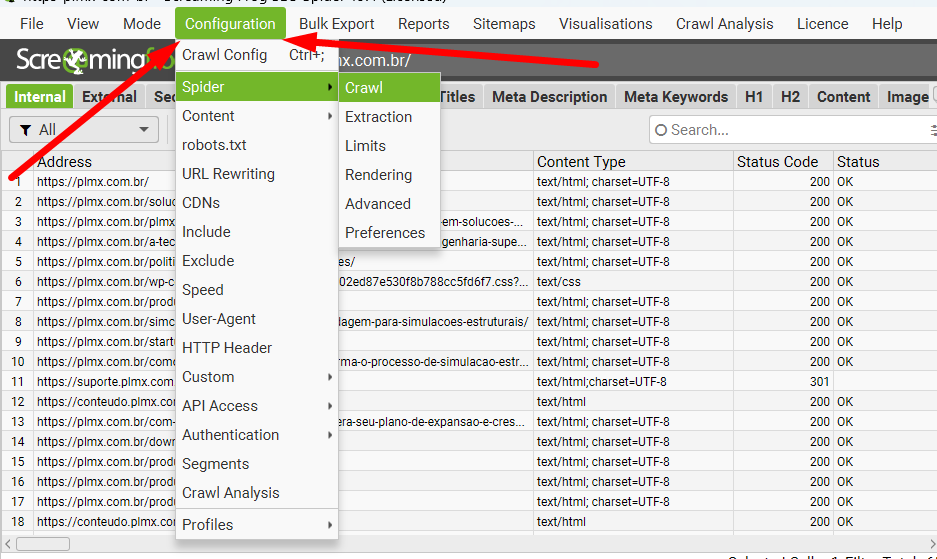Click the horizontal scrollbar thumb

click(42, 544)
